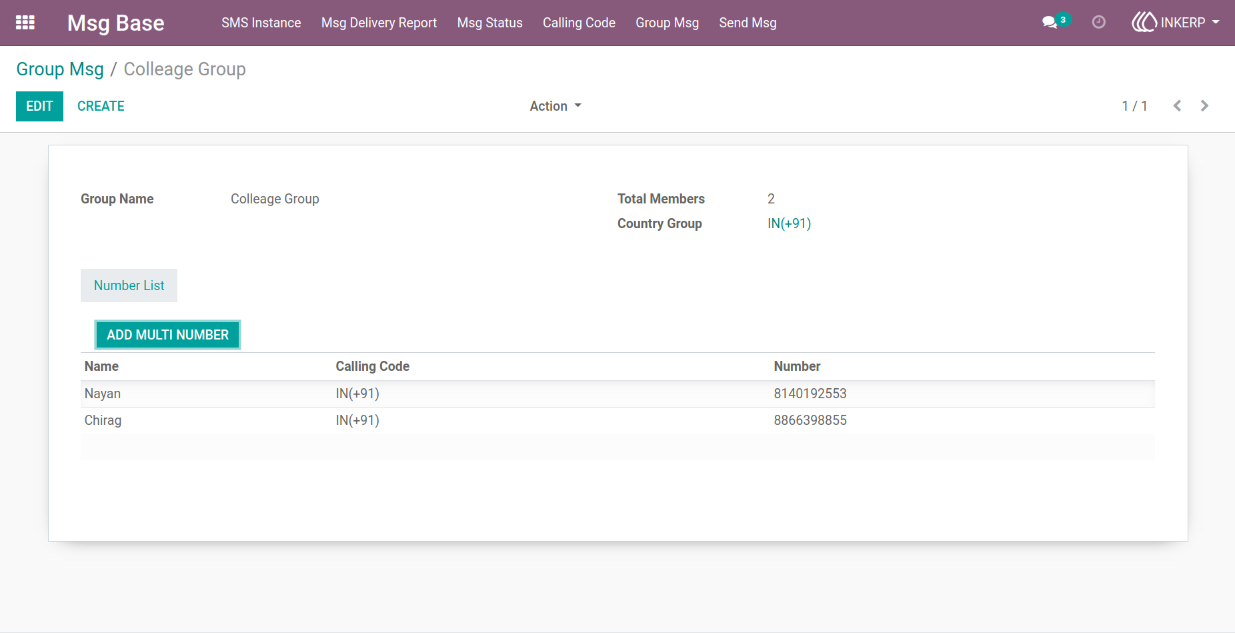Click the ADD MULTI NUMBER button
Viewport: 1235px width, 633px height.
[168, 335]
